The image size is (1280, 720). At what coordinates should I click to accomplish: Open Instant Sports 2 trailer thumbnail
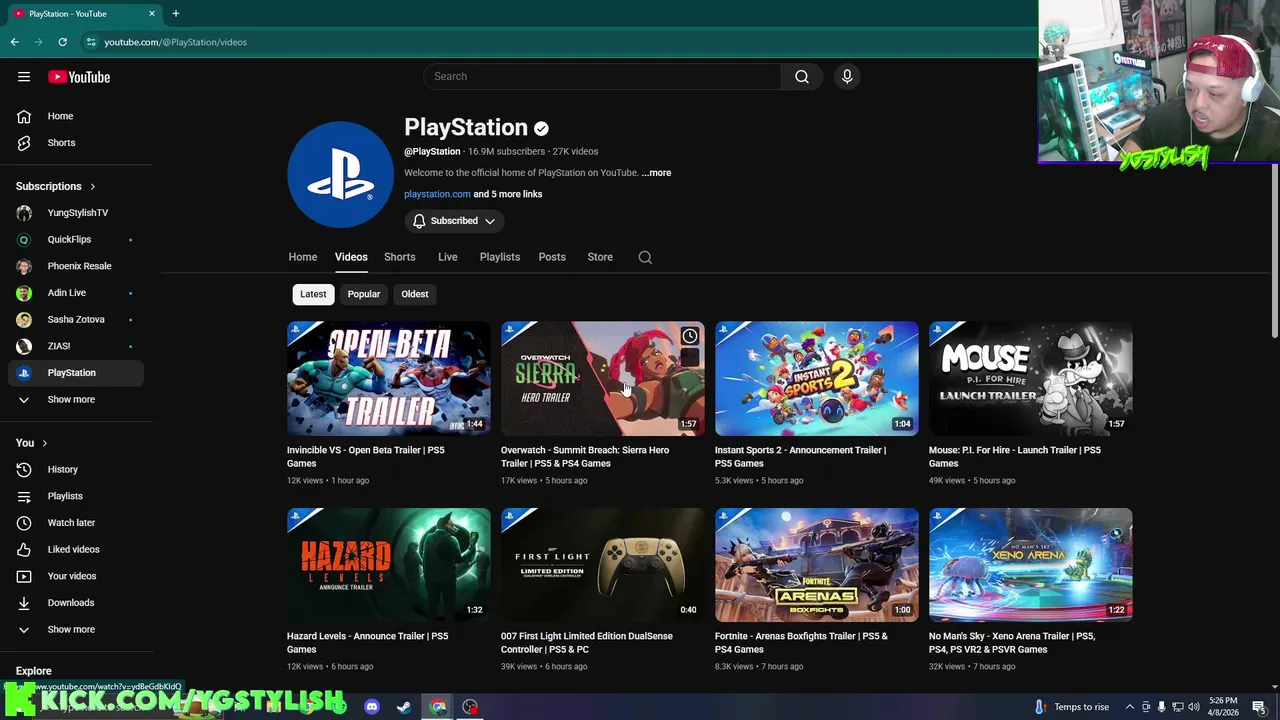pyautogui.click(x=817, y=379)
